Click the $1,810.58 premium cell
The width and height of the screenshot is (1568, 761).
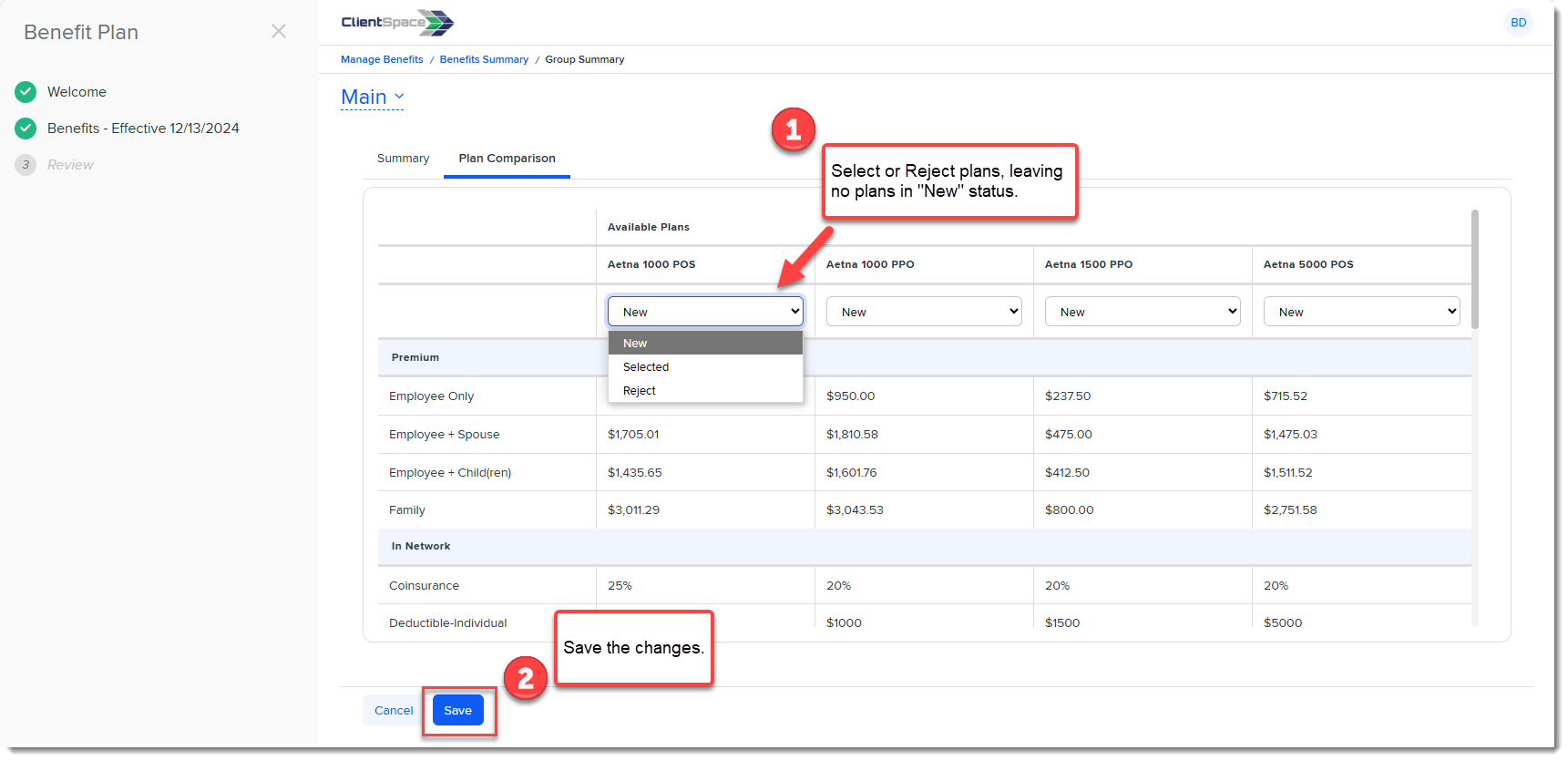click(x=852, y=435)
